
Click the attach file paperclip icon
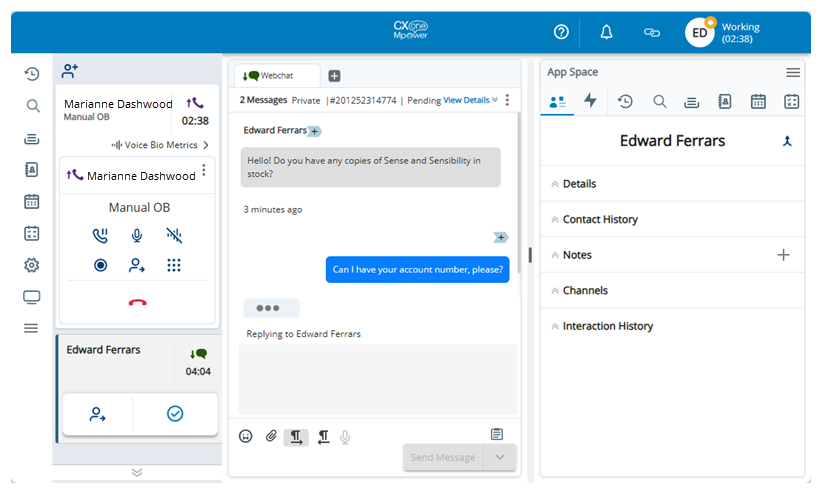tap(270, 436)
